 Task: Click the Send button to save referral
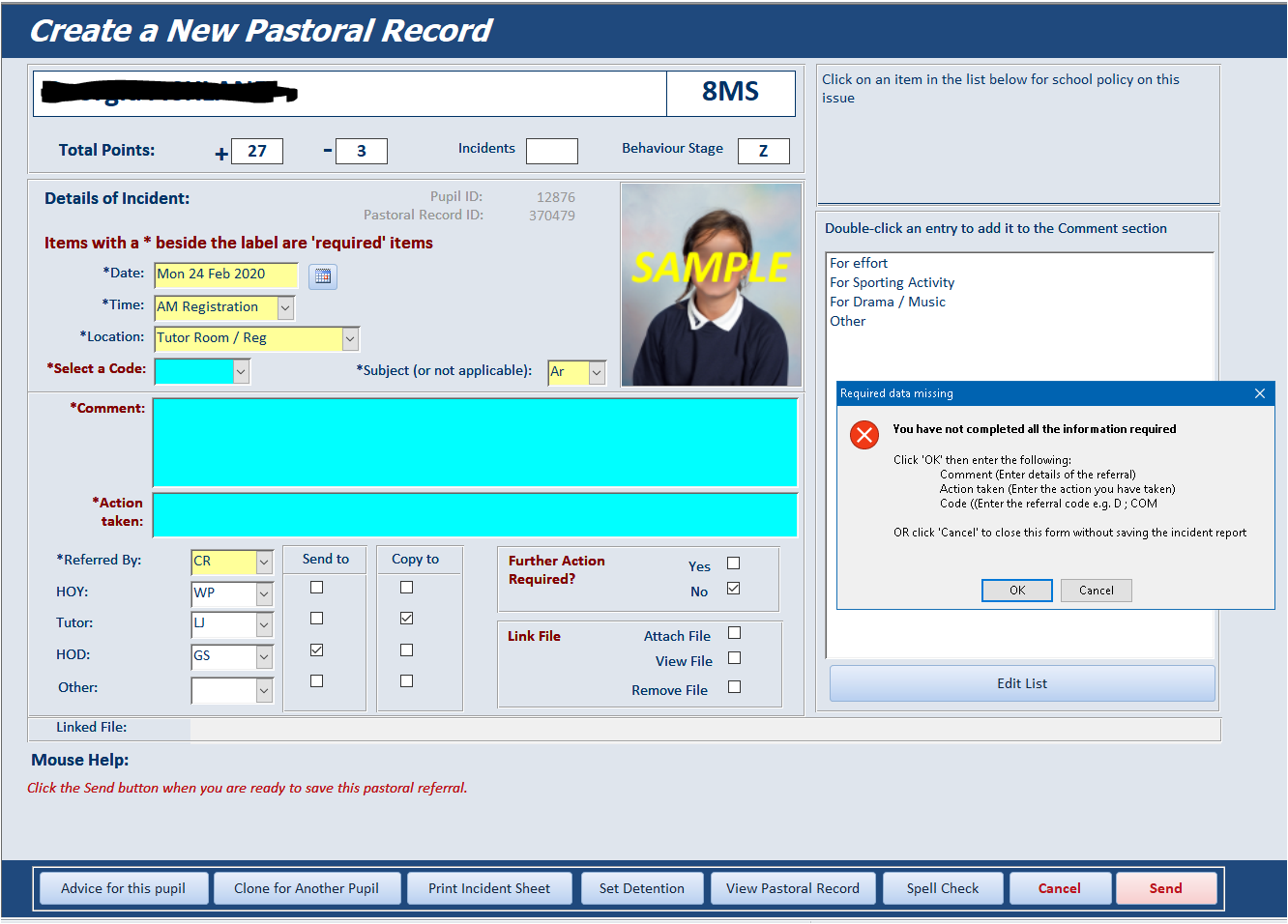click(x=1166, y=888)
